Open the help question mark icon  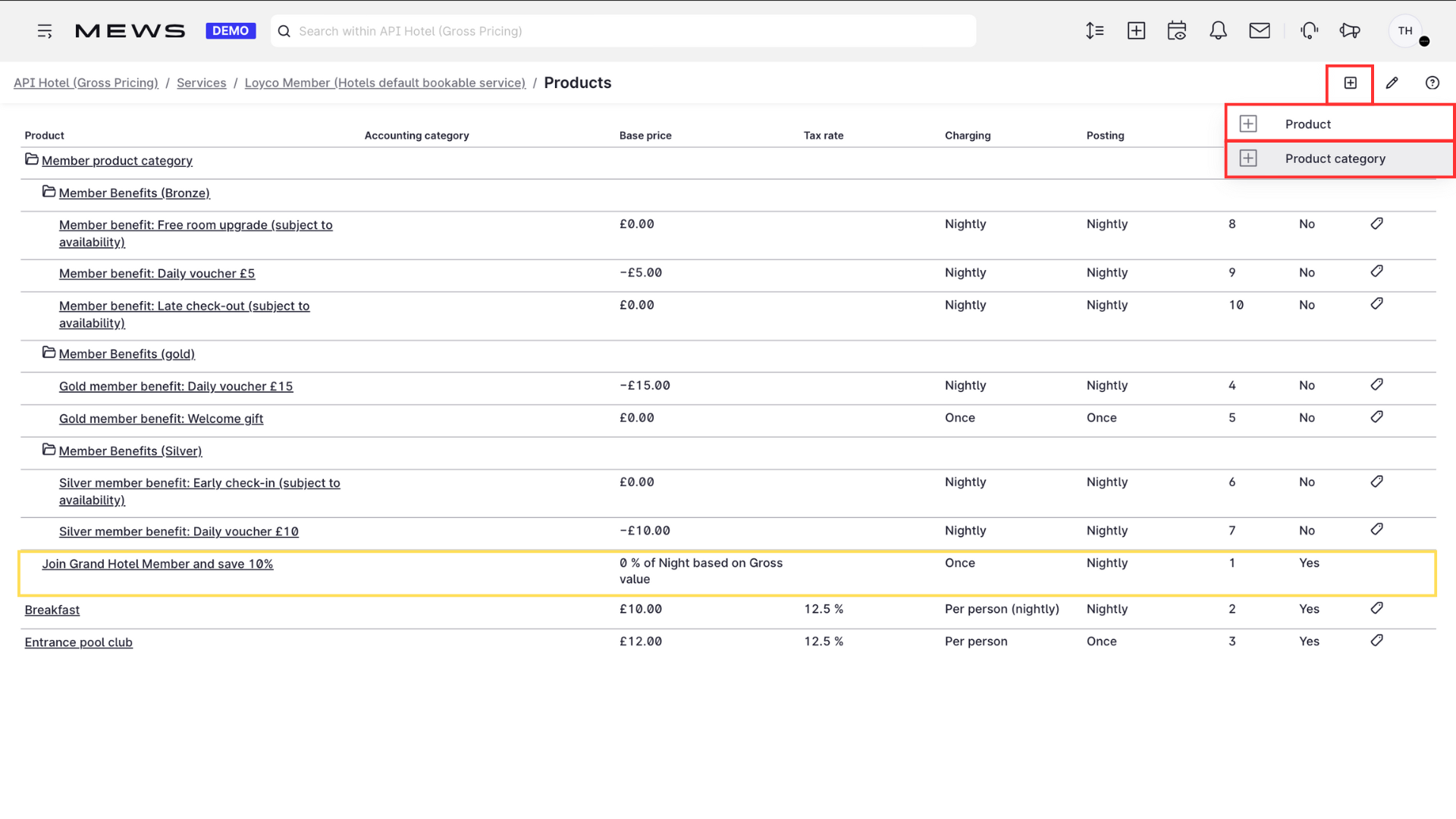tap(1432, 83)
